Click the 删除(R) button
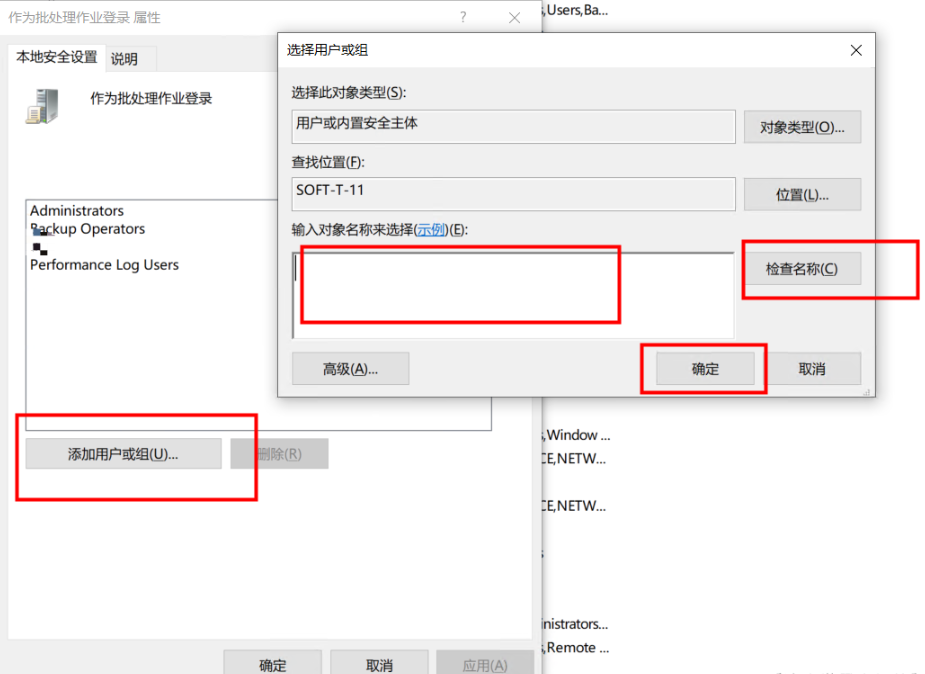 pos(279,454)
